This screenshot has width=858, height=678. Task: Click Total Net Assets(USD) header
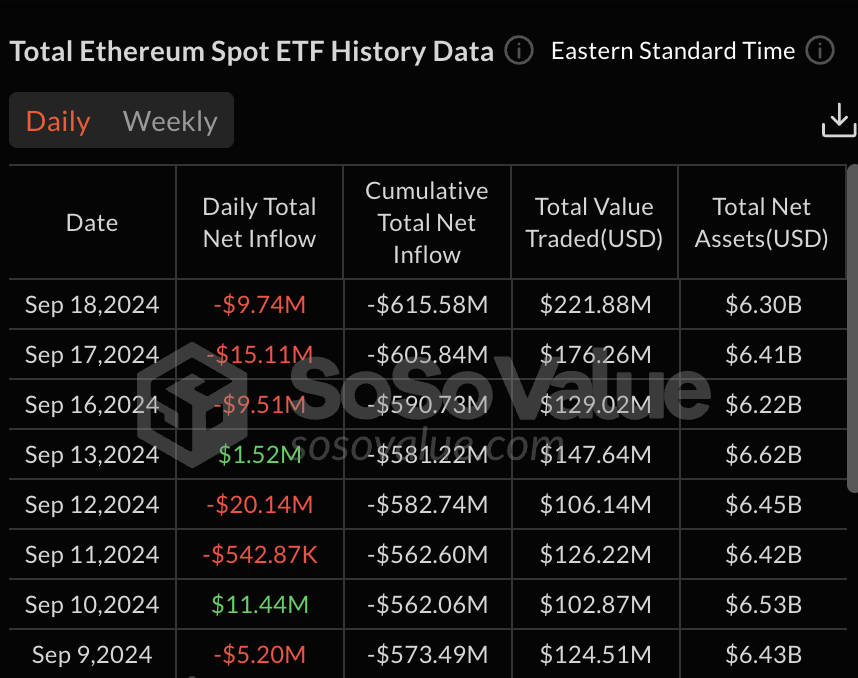pyautogui.click(x=761, y=223)
